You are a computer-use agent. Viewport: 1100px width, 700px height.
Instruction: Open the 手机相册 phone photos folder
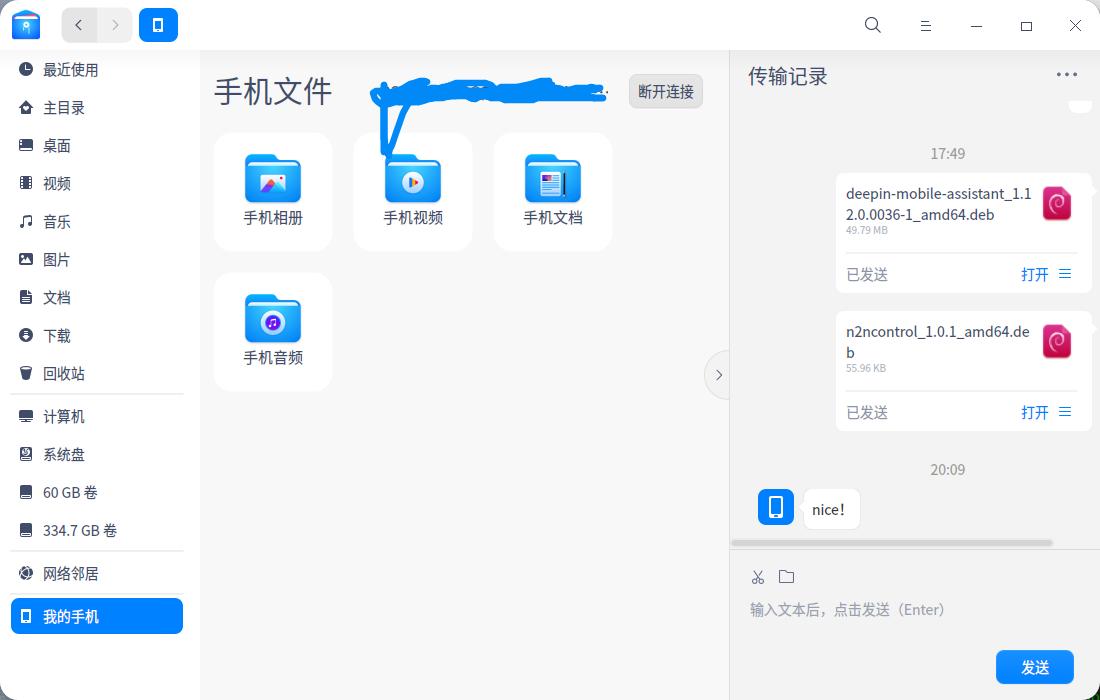click(x=273, y=192)
